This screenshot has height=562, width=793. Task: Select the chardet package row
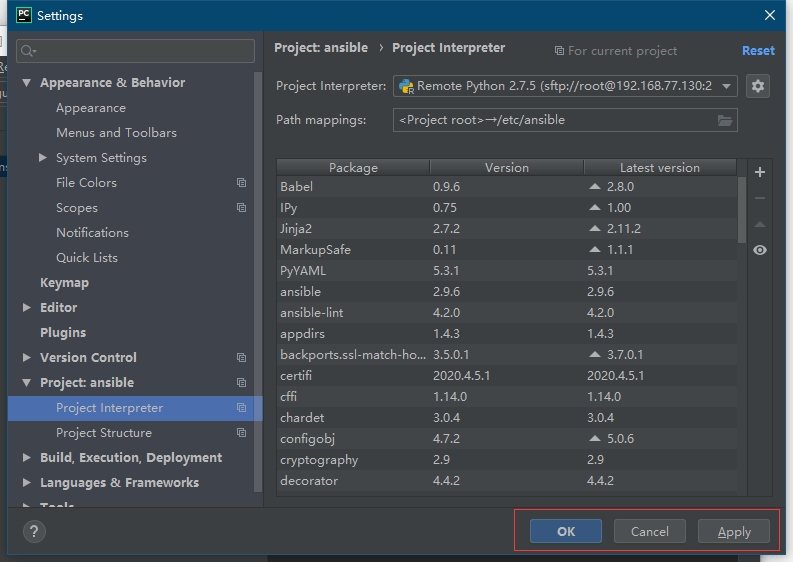[507, 418]
